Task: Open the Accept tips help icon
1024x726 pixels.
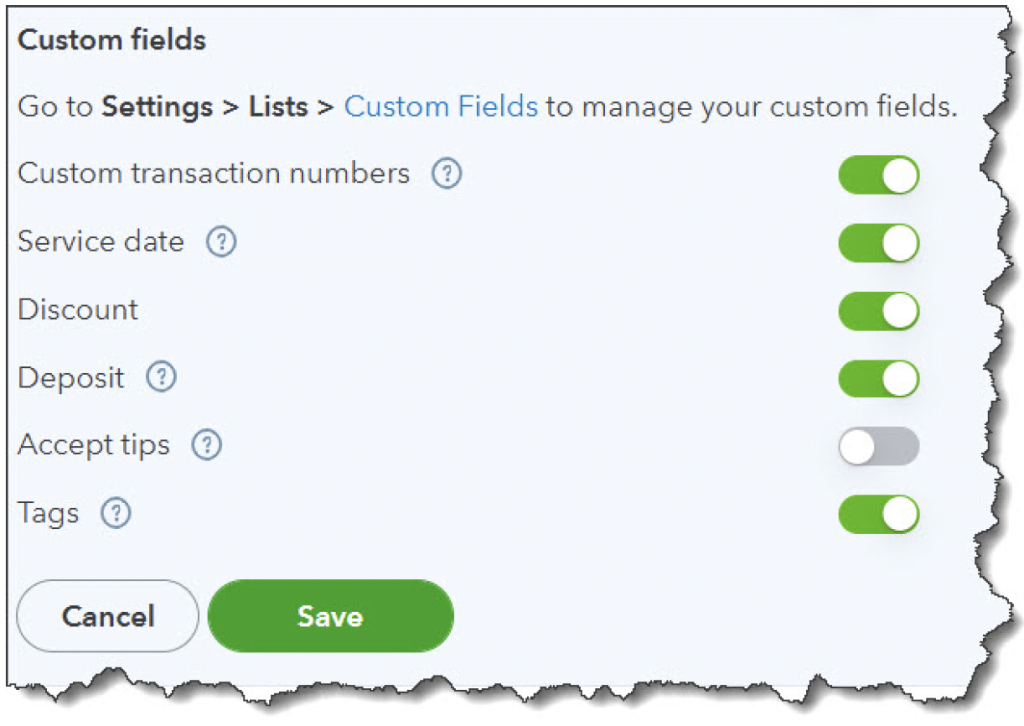Action: point(206,445)
